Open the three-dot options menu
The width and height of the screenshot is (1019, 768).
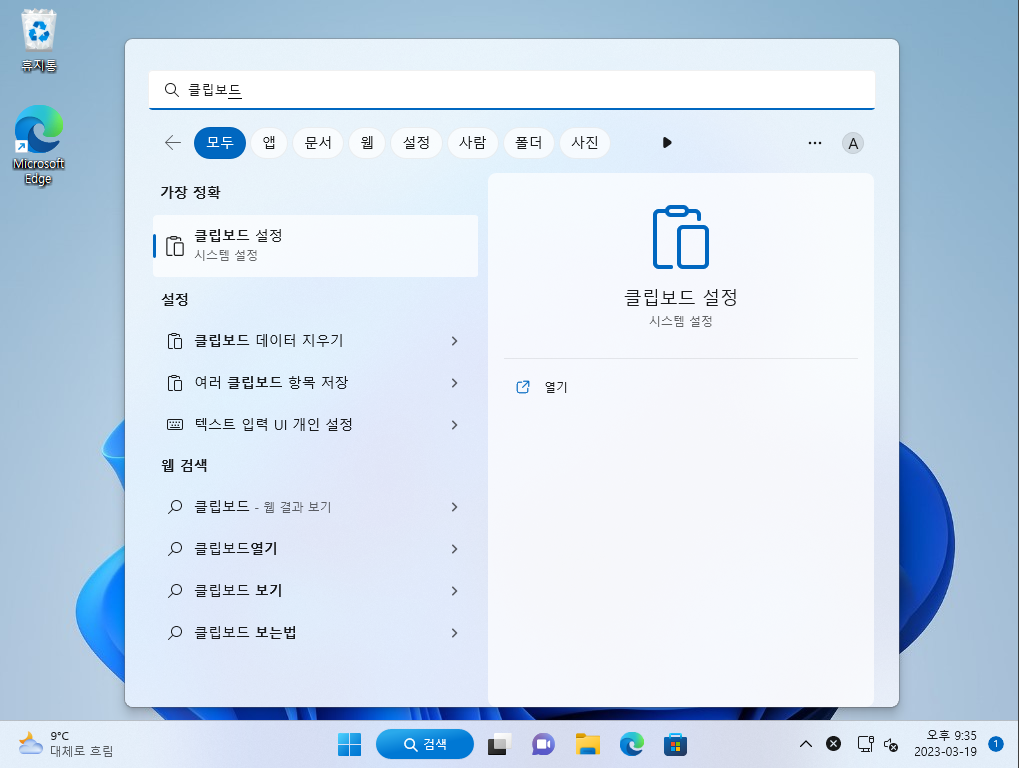815,143
